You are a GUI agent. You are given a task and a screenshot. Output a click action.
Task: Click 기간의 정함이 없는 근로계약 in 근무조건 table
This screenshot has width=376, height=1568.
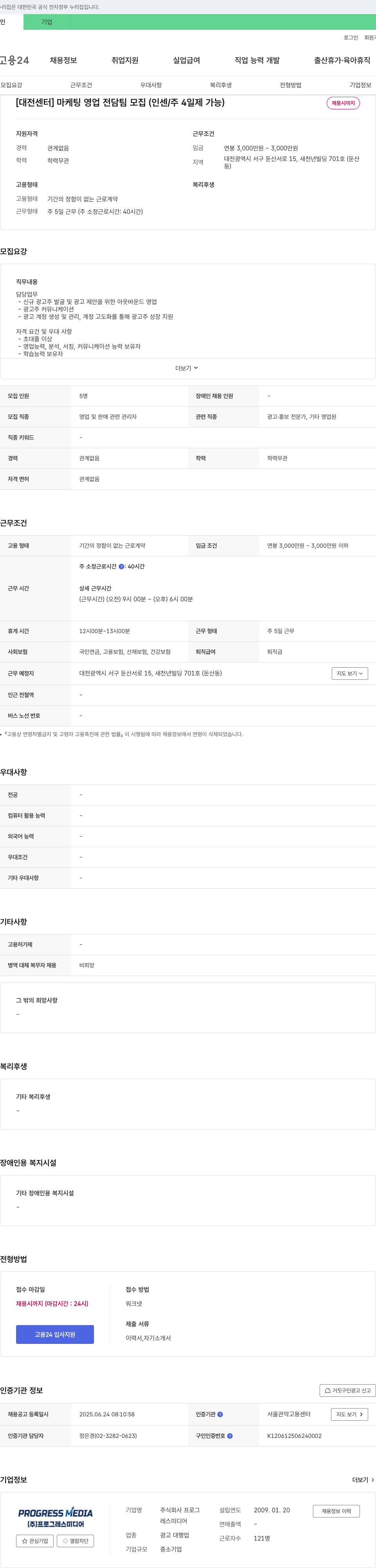click(x=112, y=546)
